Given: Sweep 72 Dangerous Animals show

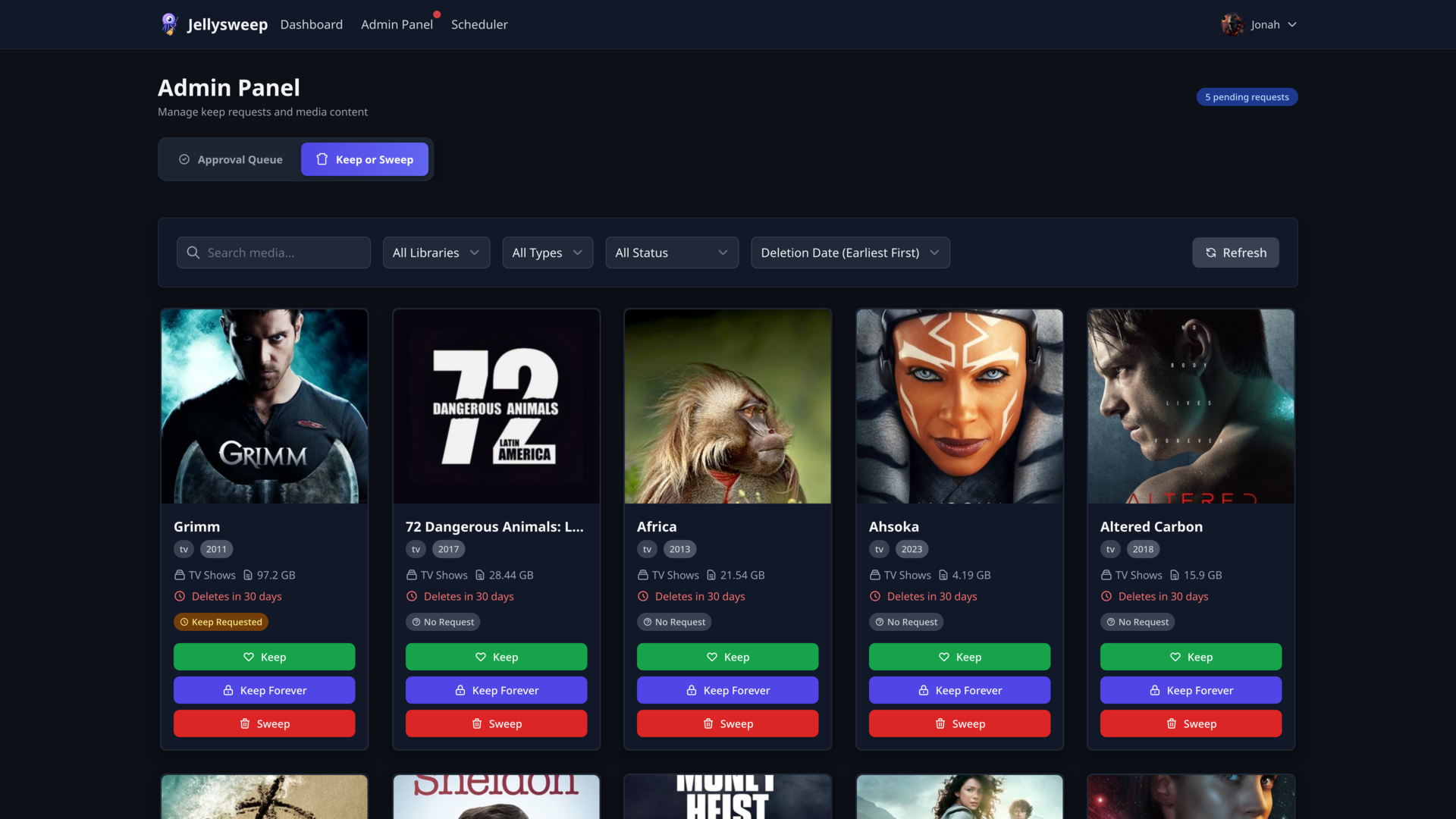Looking at the screenshot, I should (x=496, y=723).
